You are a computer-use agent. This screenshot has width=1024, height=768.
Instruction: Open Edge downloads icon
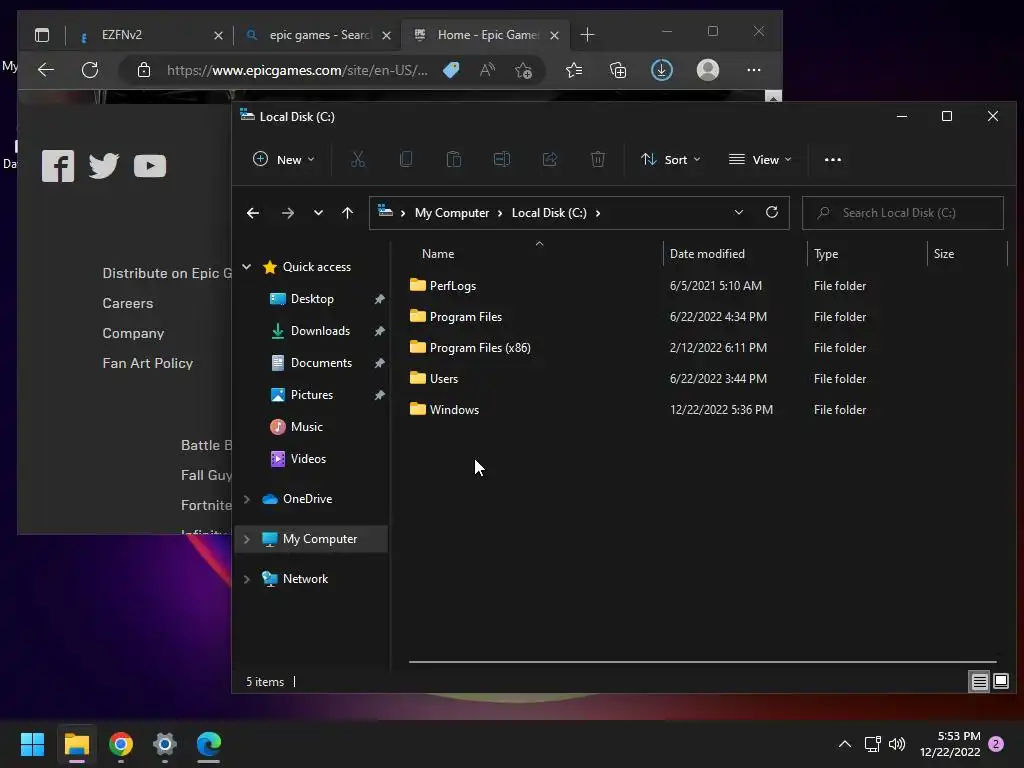point(662,70)
